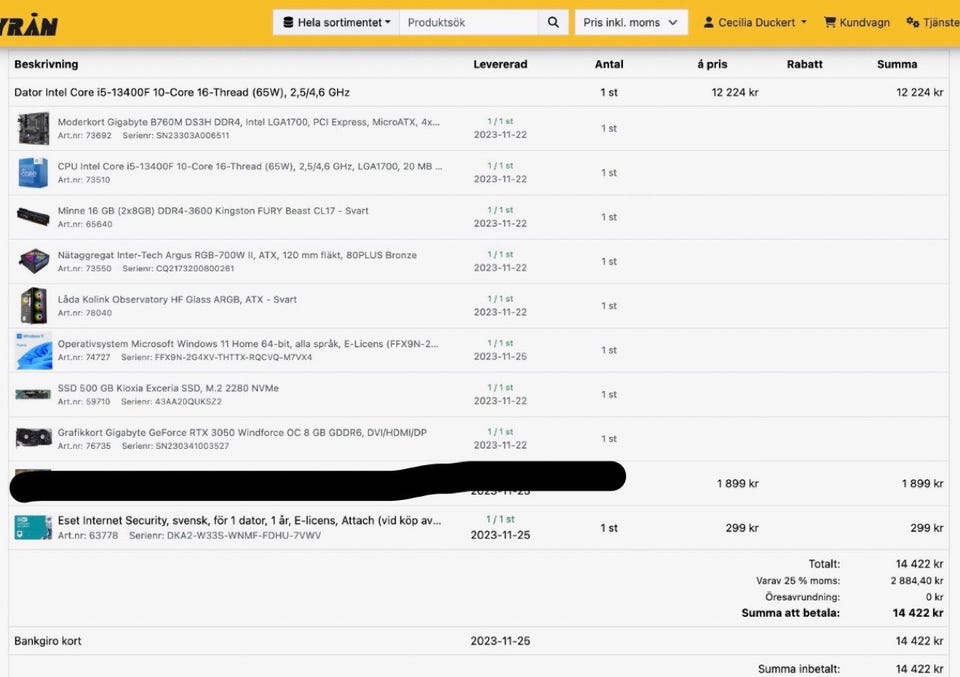The image size is (960, 677).
Task: Select the 12 224 kr á pris value
Action: pyautogui.click(x=735, y=92)
